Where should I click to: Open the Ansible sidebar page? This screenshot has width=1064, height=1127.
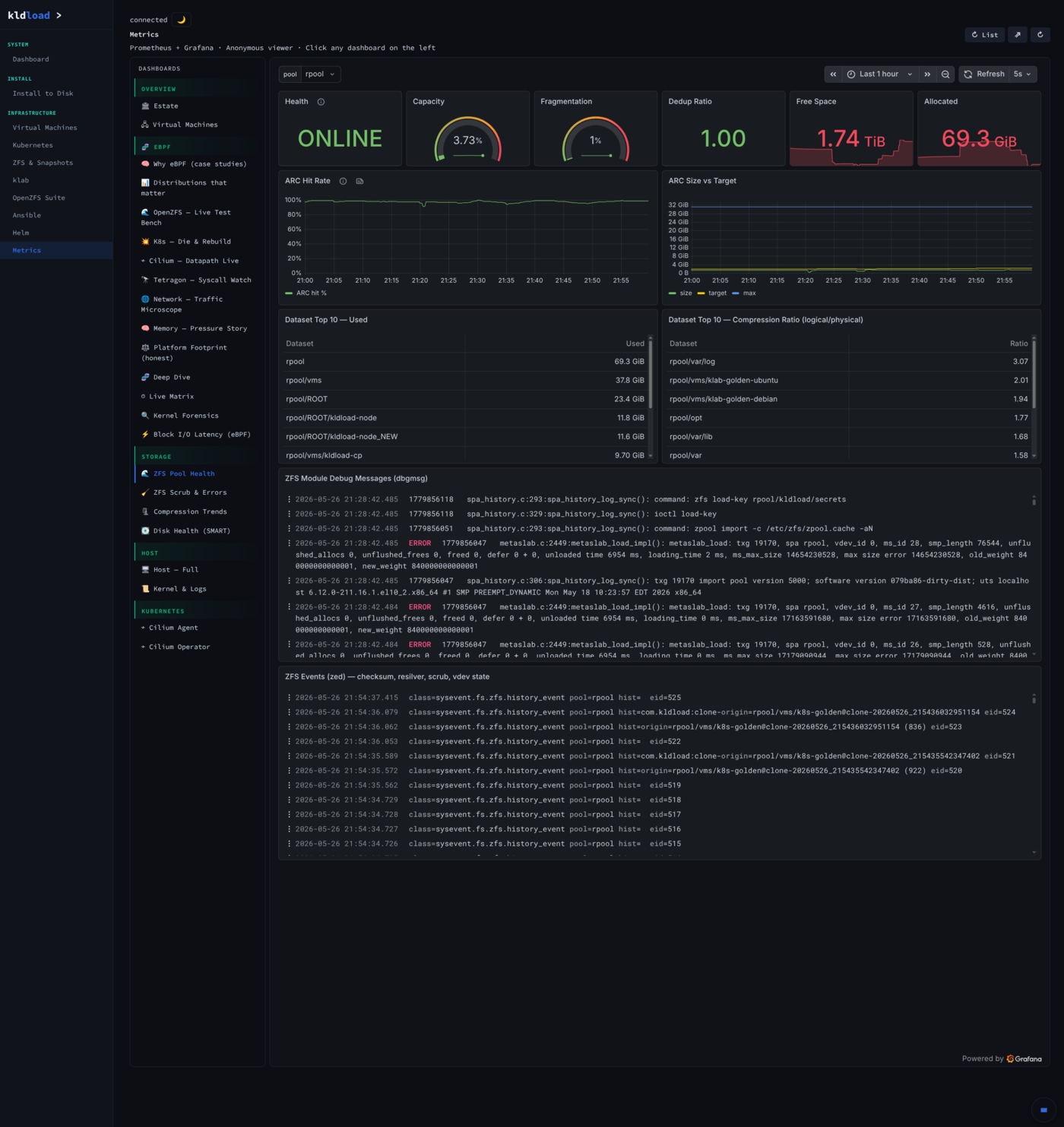click(x=56, y=215)
